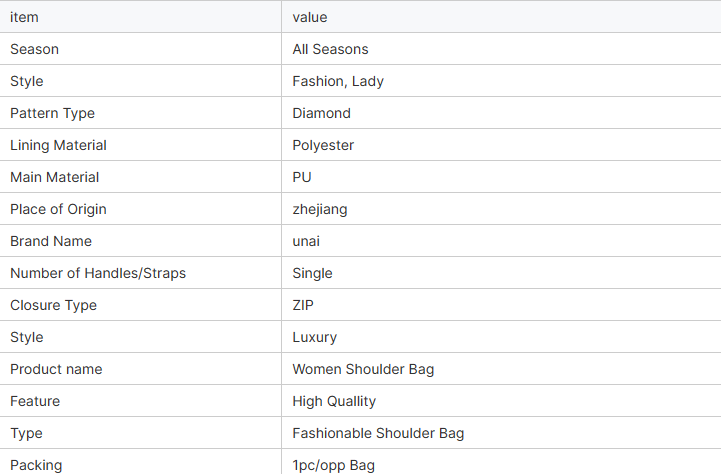Select the 'All Seasons' value cell
Screen dimensions: 724x474
point(501,49)
